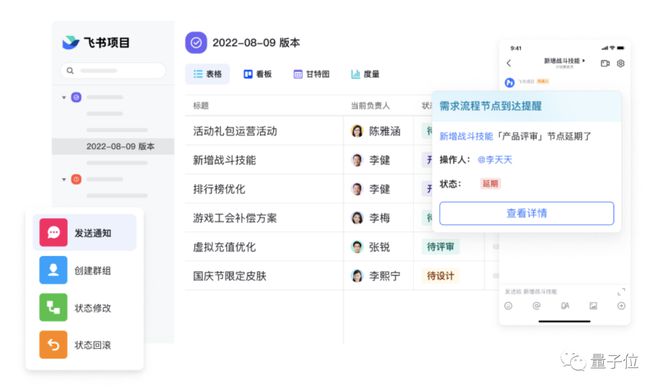The height and width of the screenshot is (390, 660).
Task: Click the pink send notification chat icon
Action: pos(53,232)
